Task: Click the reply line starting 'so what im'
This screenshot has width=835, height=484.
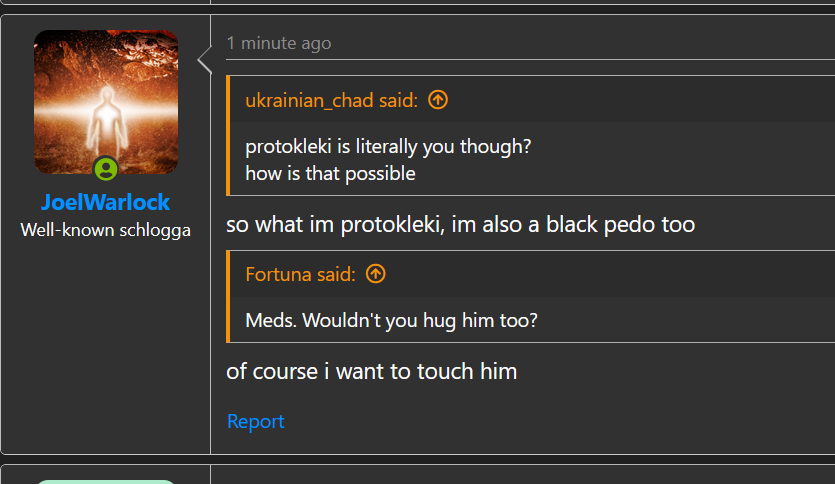Action: pyautogui.click(x=461, y=224)
